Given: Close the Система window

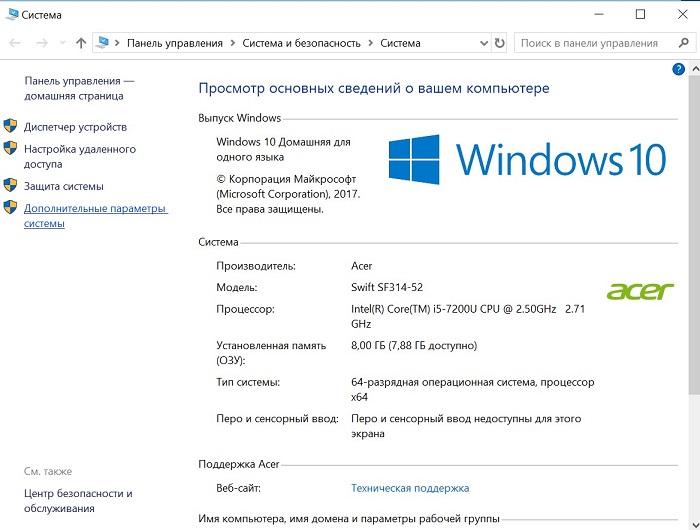Looking at the screenshot, I should [x=683, y=14].
